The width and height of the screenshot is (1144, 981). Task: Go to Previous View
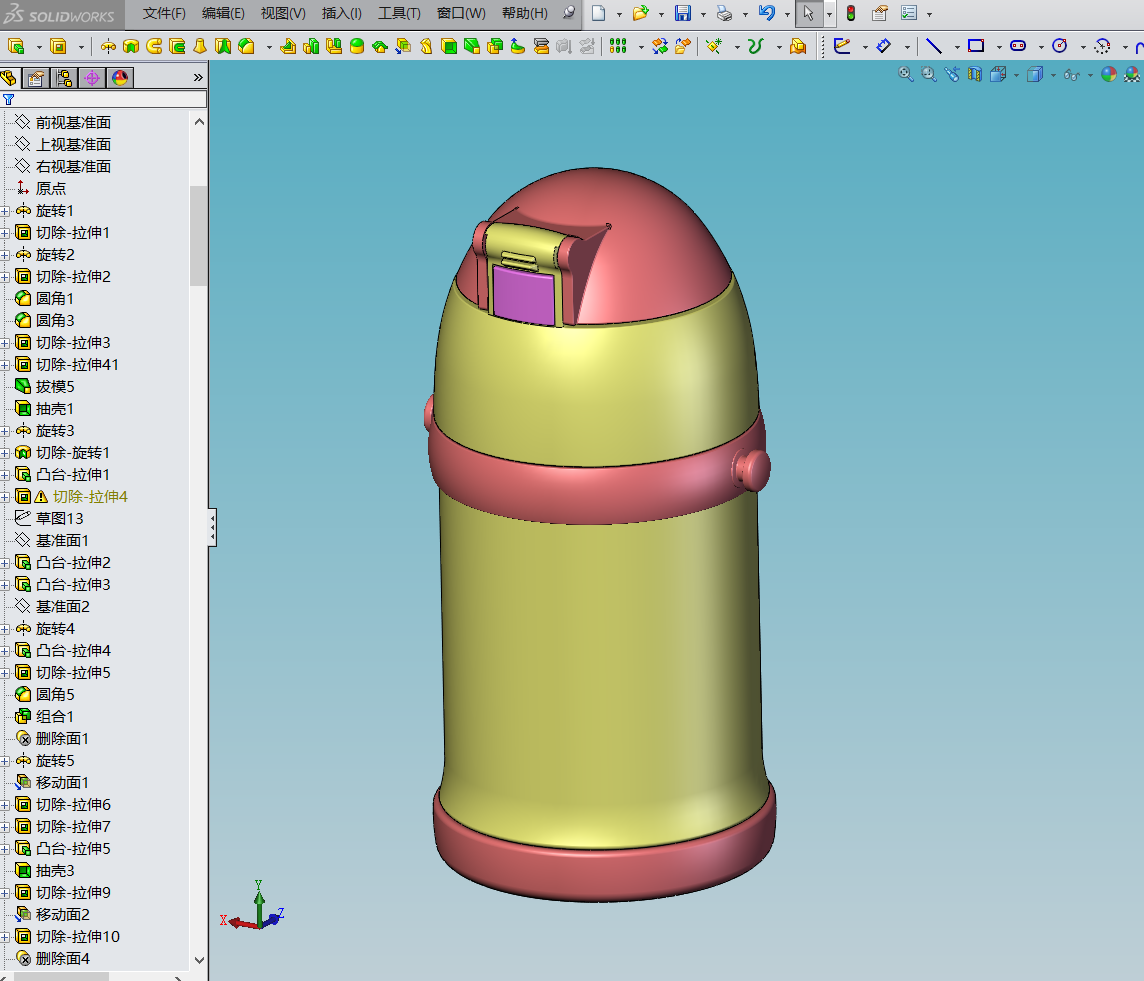click(x=951, y=74)
